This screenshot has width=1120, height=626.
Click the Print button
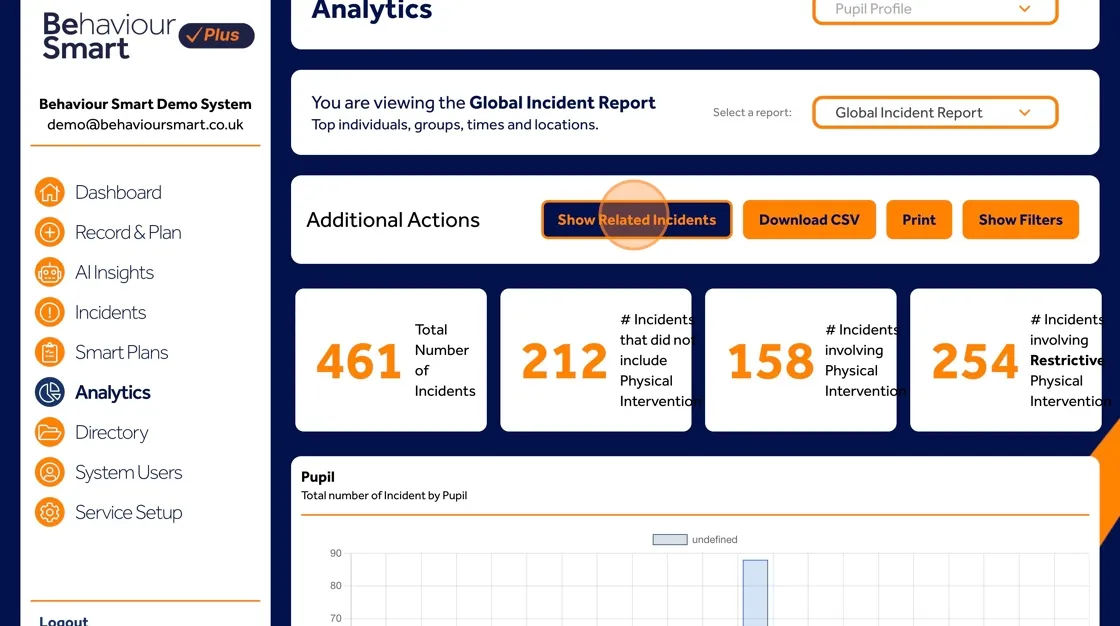click(x=918, y=219)
